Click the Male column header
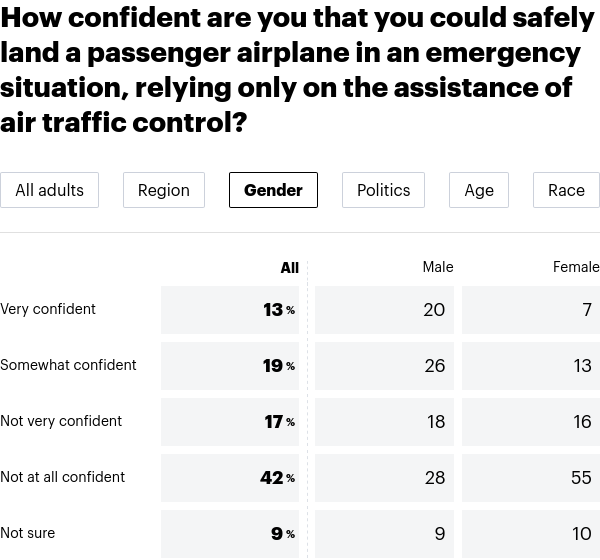The height and width of the screenshot is (560, 600). coord(438,267)
